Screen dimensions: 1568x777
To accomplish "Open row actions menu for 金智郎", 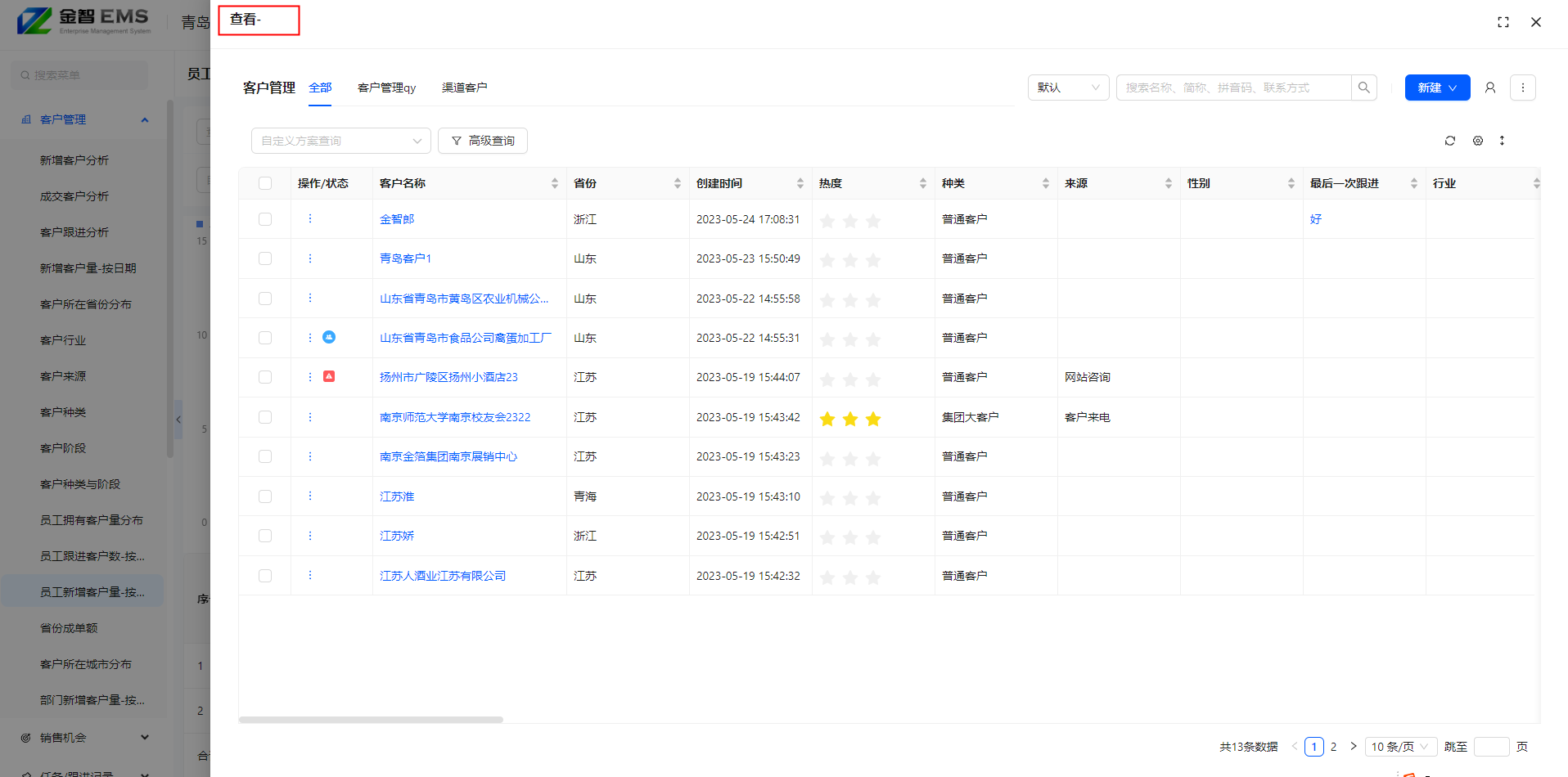I will (310, 218).
